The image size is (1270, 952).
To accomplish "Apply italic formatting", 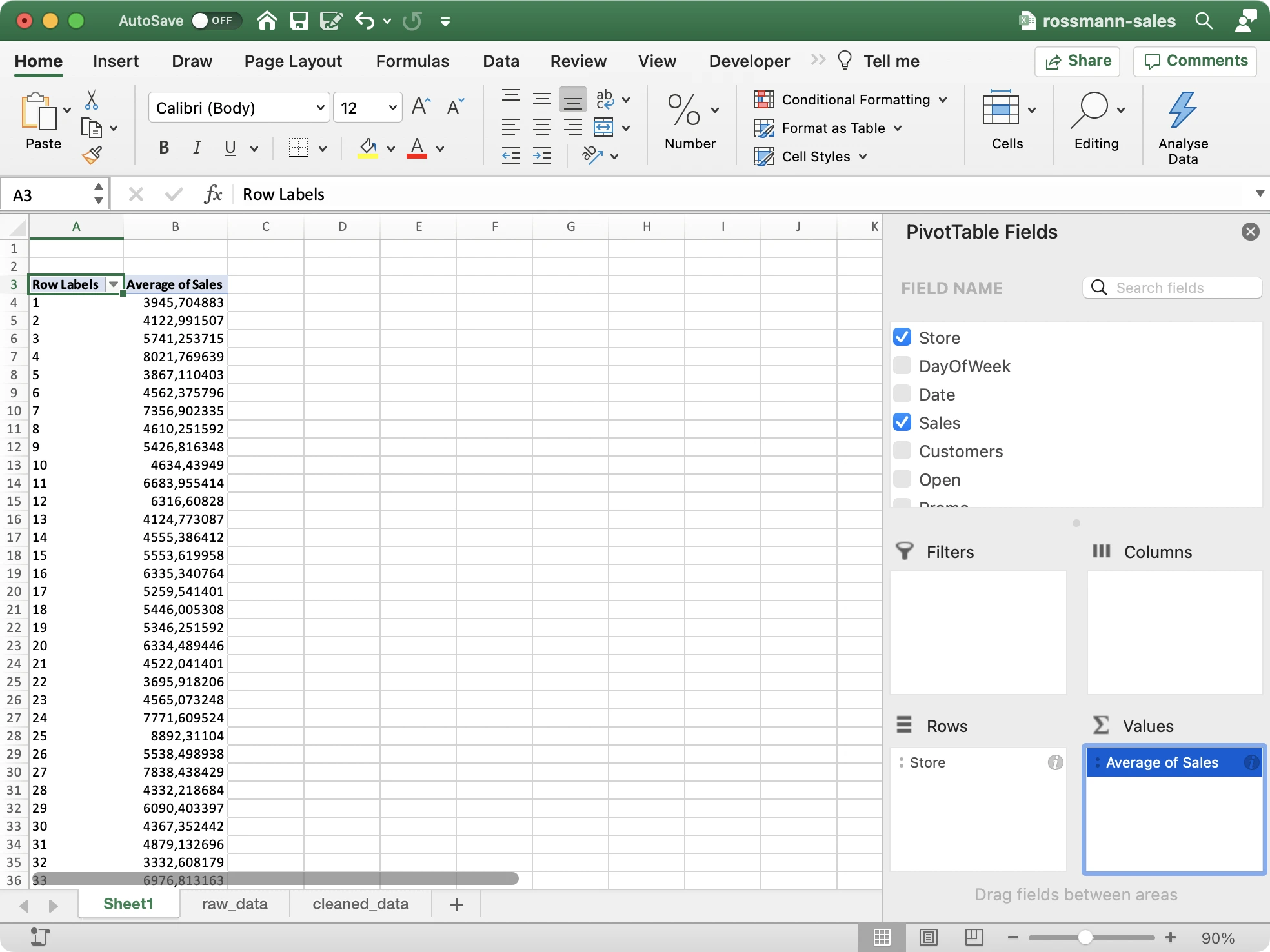I will 197,148.
